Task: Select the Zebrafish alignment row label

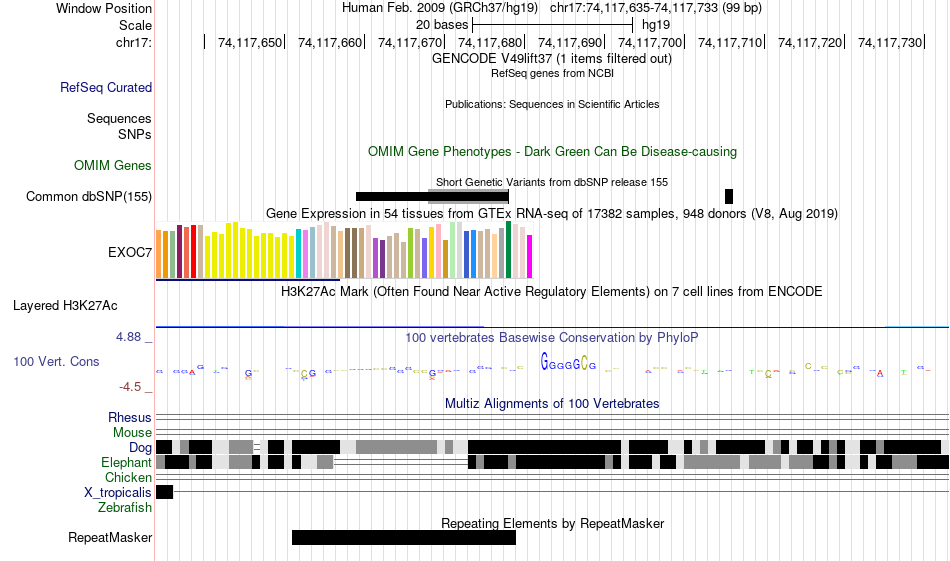Action: point(125,507)
